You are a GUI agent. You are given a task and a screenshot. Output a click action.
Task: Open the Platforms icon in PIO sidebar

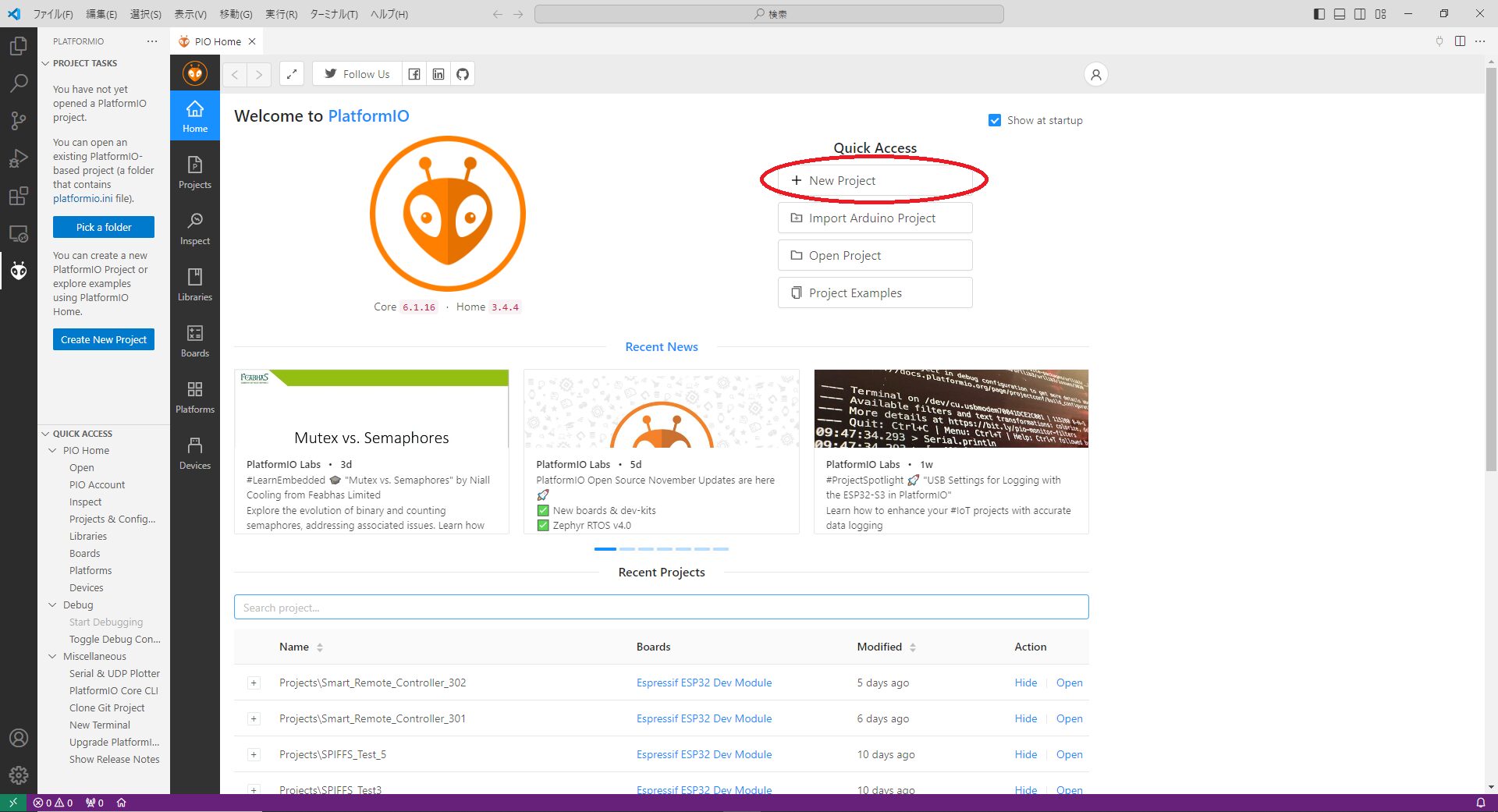point(194,397)
